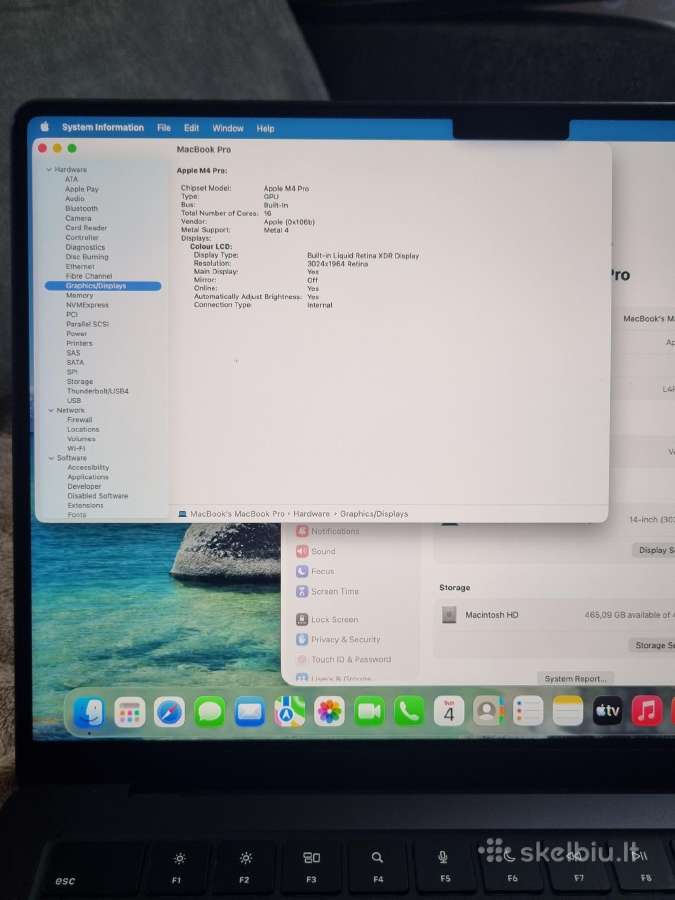Open Sound in System Settings sidebar
The image size is (675, 900).
coord(316,551)
